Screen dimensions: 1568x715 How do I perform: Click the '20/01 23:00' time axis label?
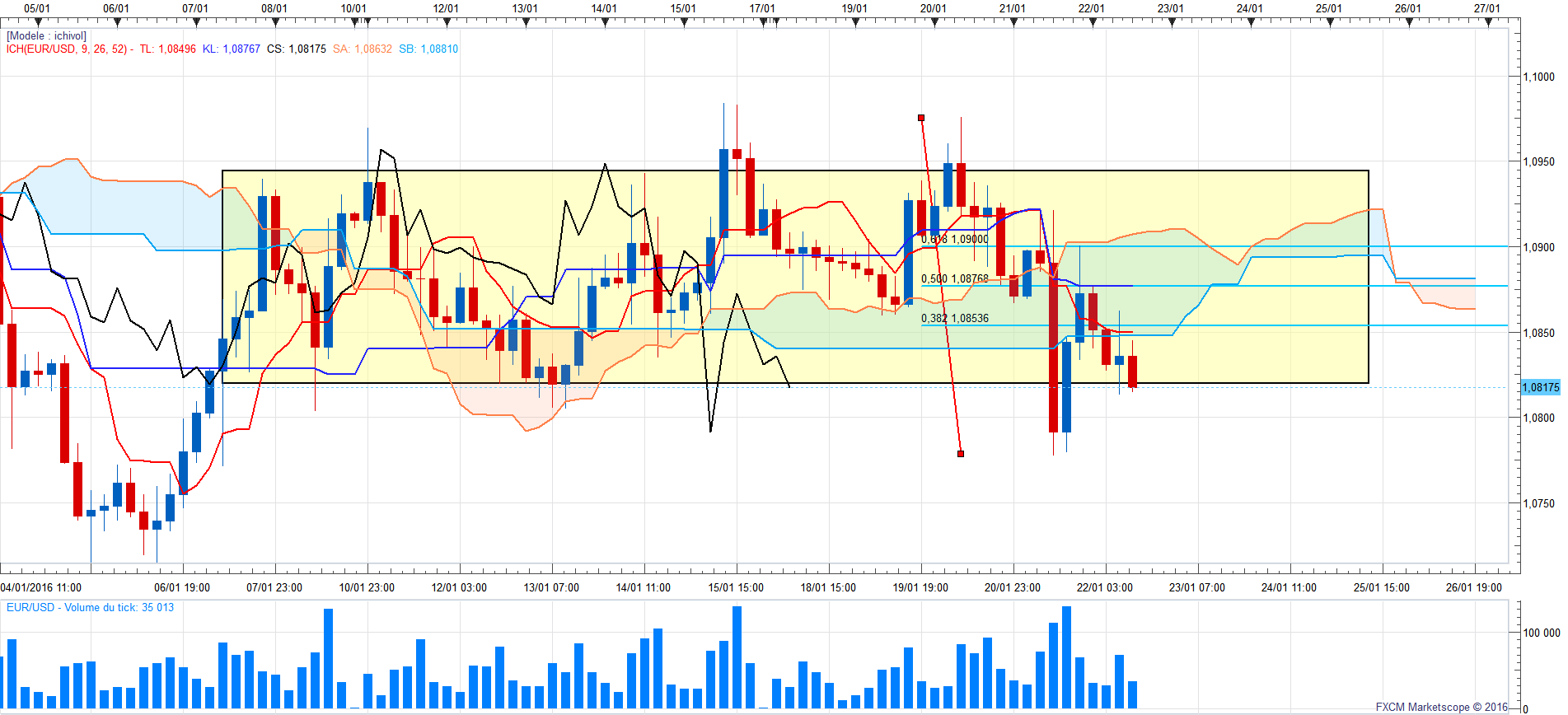tap(1013, 588)
